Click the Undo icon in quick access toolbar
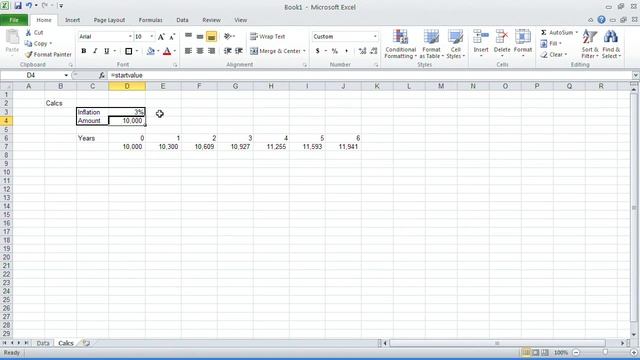 [29, 6]
